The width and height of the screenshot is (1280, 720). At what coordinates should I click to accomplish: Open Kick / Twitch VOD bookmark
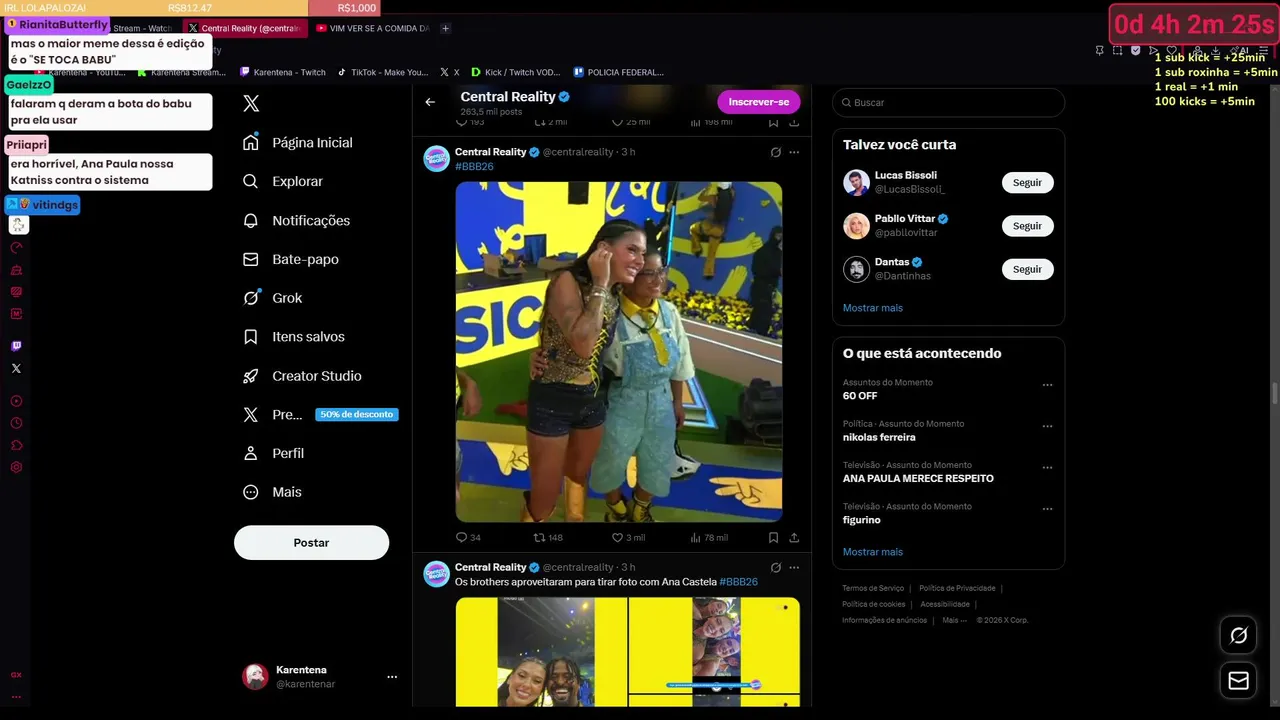tap(516, 72)
